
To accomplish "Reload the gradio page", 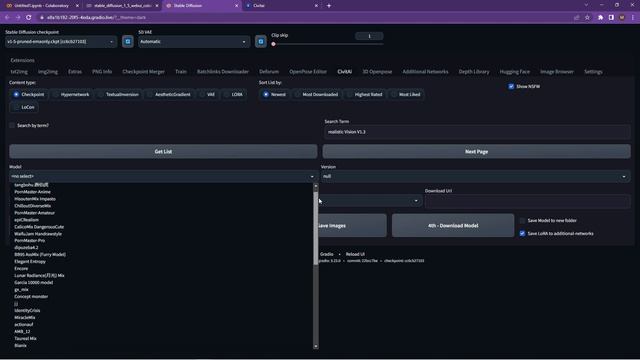I will (x=29, y=18).
